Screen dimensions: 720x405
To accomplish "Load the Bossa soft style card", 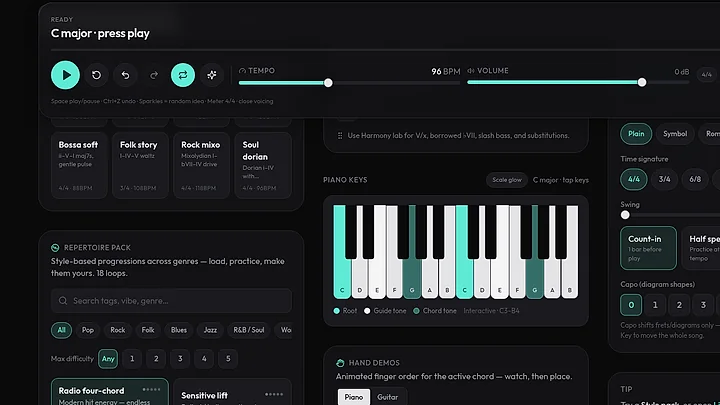I will [x=79, y=165].
